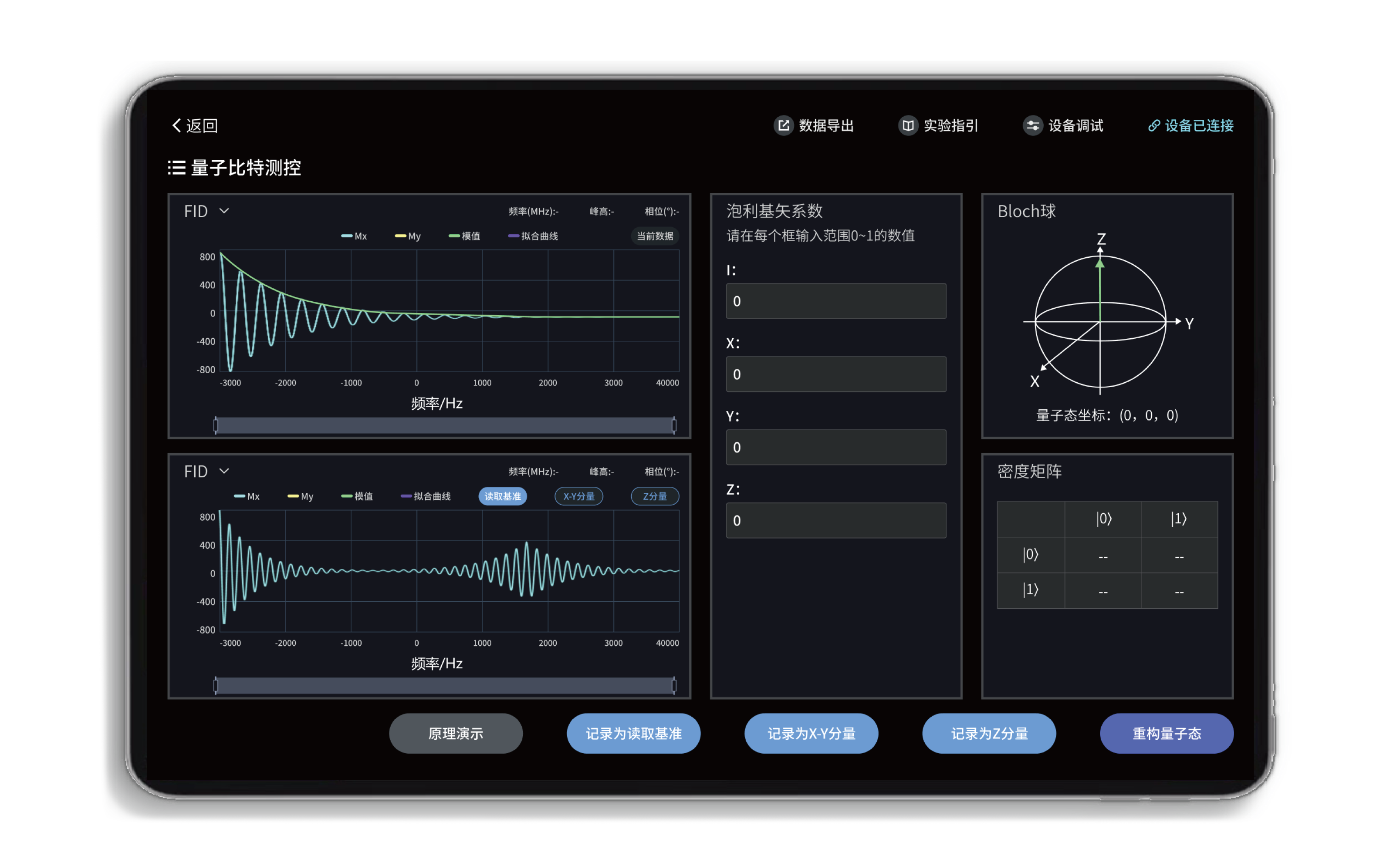
Task: Toggle 模值 legend in bottom chart
Action: pyautogui.click(x=357, y=496)
